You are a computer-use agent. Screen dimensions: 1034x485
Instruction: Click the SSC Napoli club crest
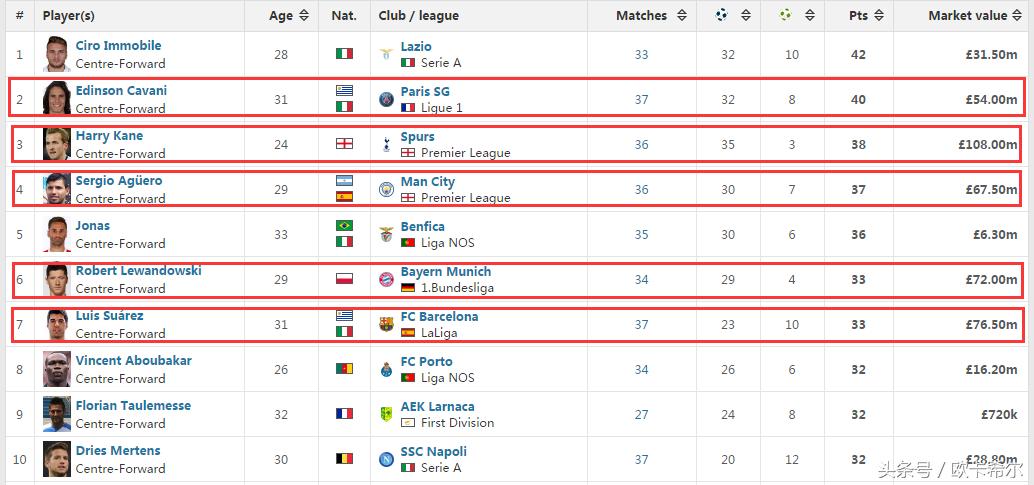[x=386, y=459]
